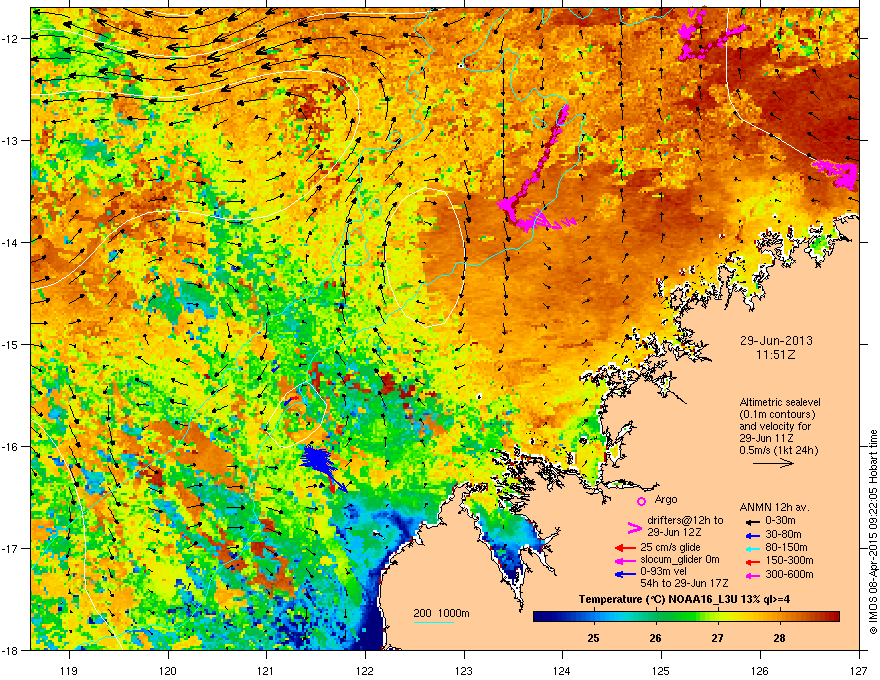Image resolution: width=880 pixels, height=680 pixels.
Task: Click the '0-30m' depth label
Action: click(x=781, y=521)
